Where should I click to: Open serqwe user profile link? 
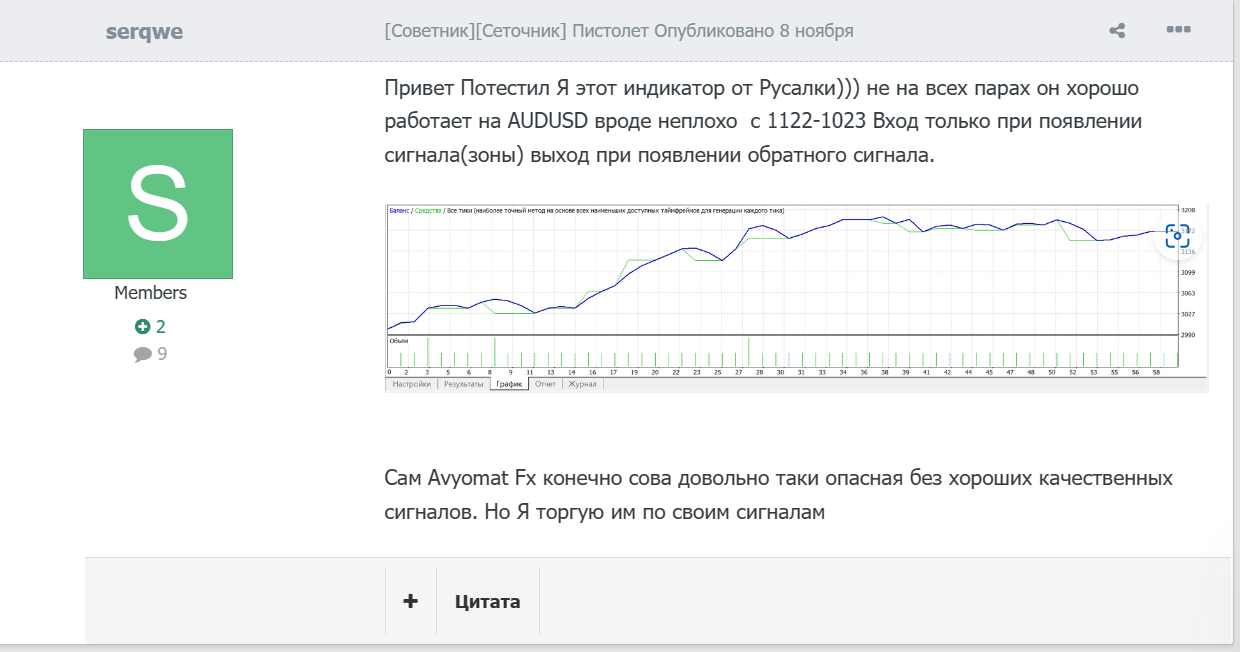[144, 31]
